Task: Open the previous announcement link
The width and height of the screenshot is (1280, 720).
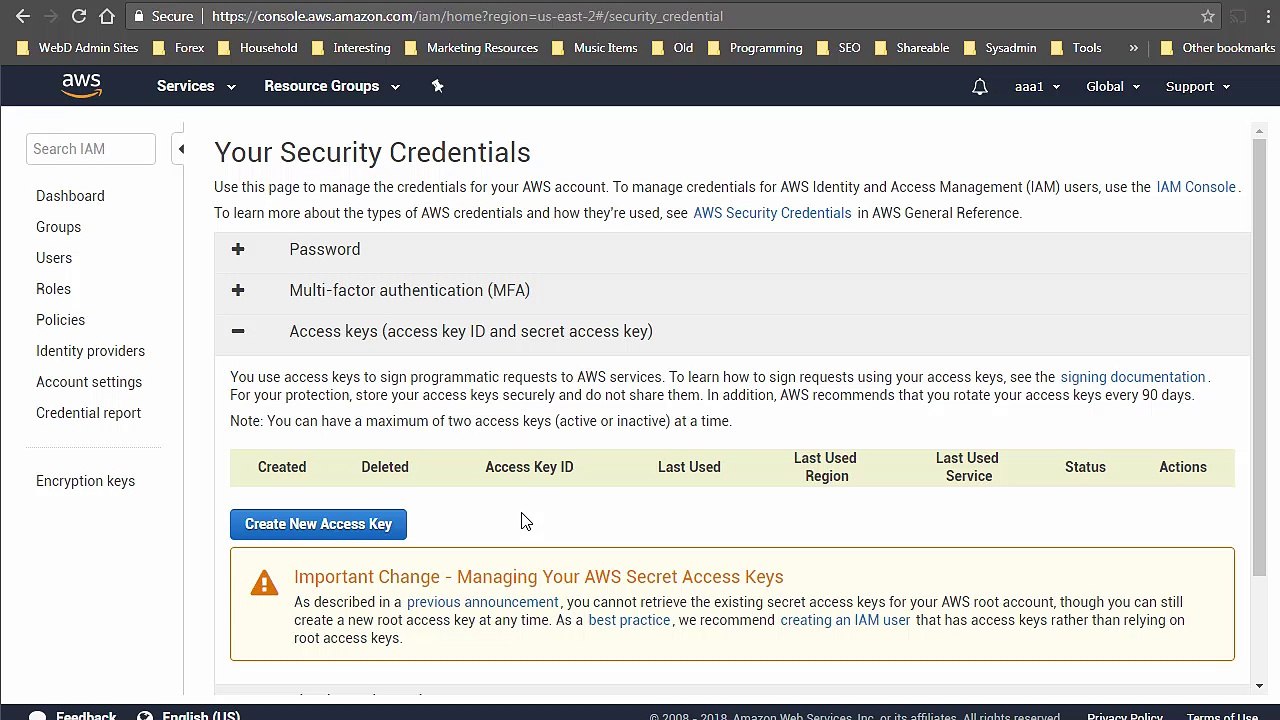Action: click(x=482, y=602)
